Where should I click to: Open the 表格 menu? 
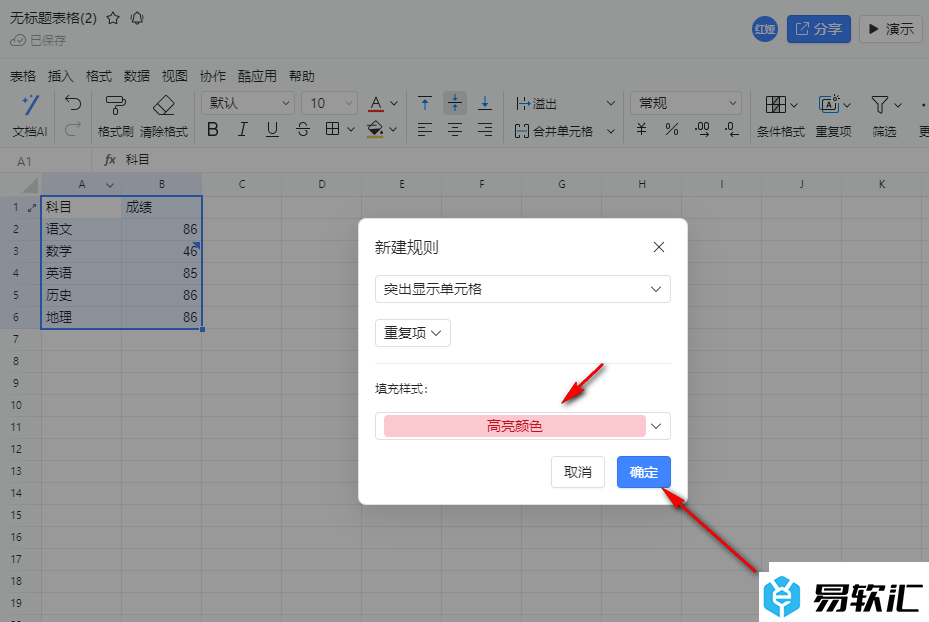(23, 76)
